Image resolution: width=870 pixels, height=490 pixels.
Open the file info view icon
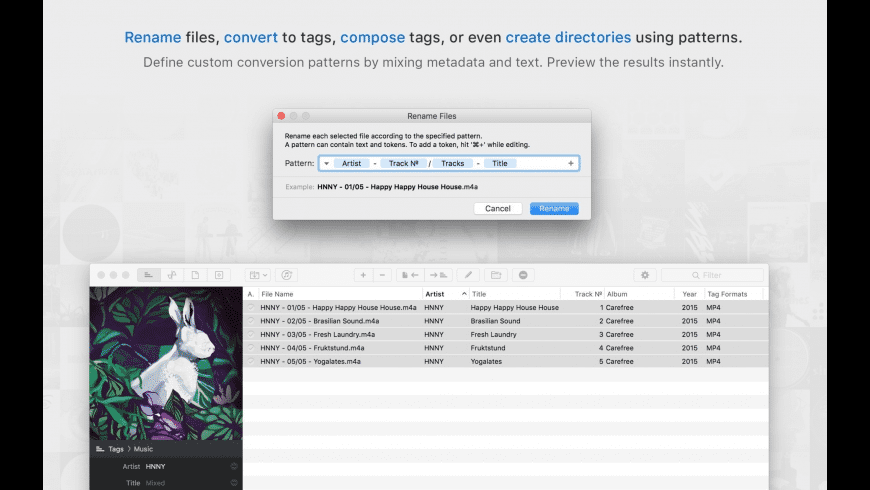[x=195, y=275]
